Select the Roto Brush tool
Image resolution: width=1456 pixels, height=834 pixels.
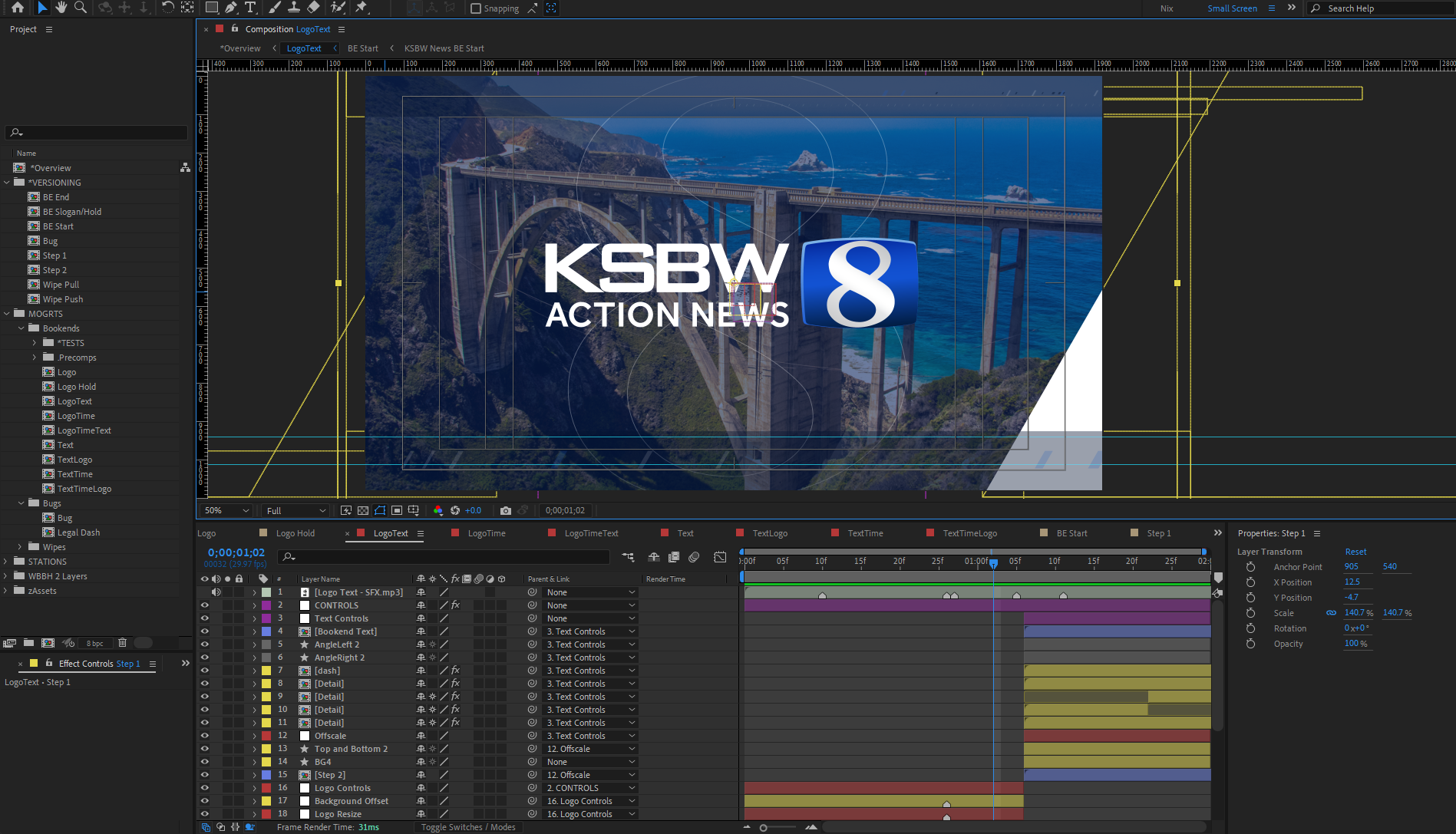338,8
